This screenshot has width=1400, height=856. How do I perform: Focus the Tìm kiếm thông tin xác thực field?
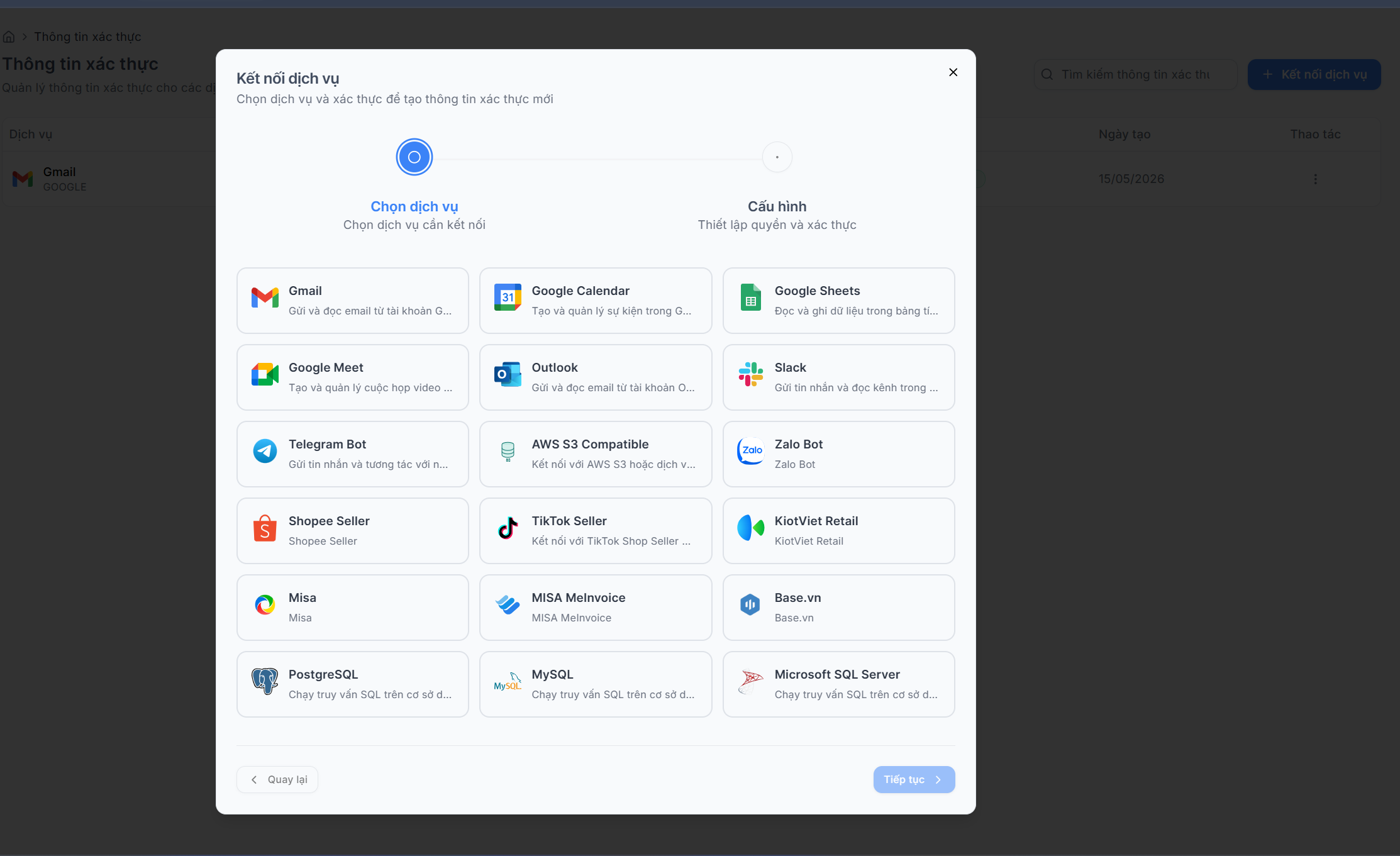pyautogui.click(x=1135, y=74)
